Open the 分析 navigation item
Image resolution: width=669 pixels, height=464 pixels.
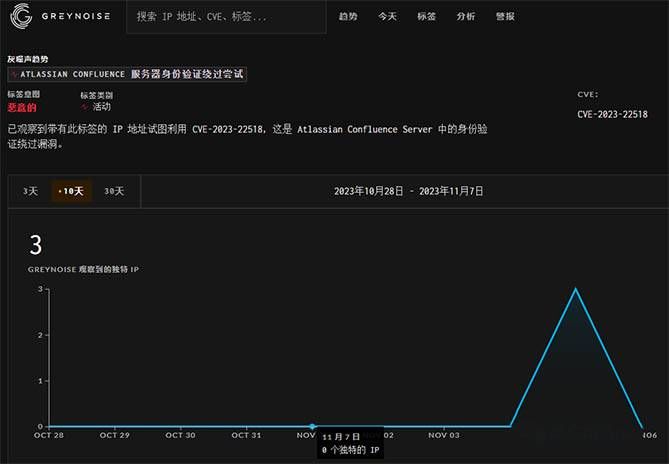(465, 16)
